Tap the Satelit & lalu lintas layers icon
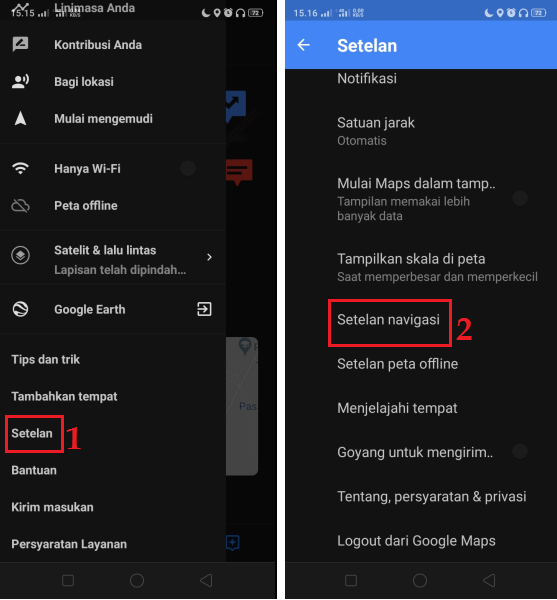The image size is (557, 600). pyautogui.click(x=20, y=255)
